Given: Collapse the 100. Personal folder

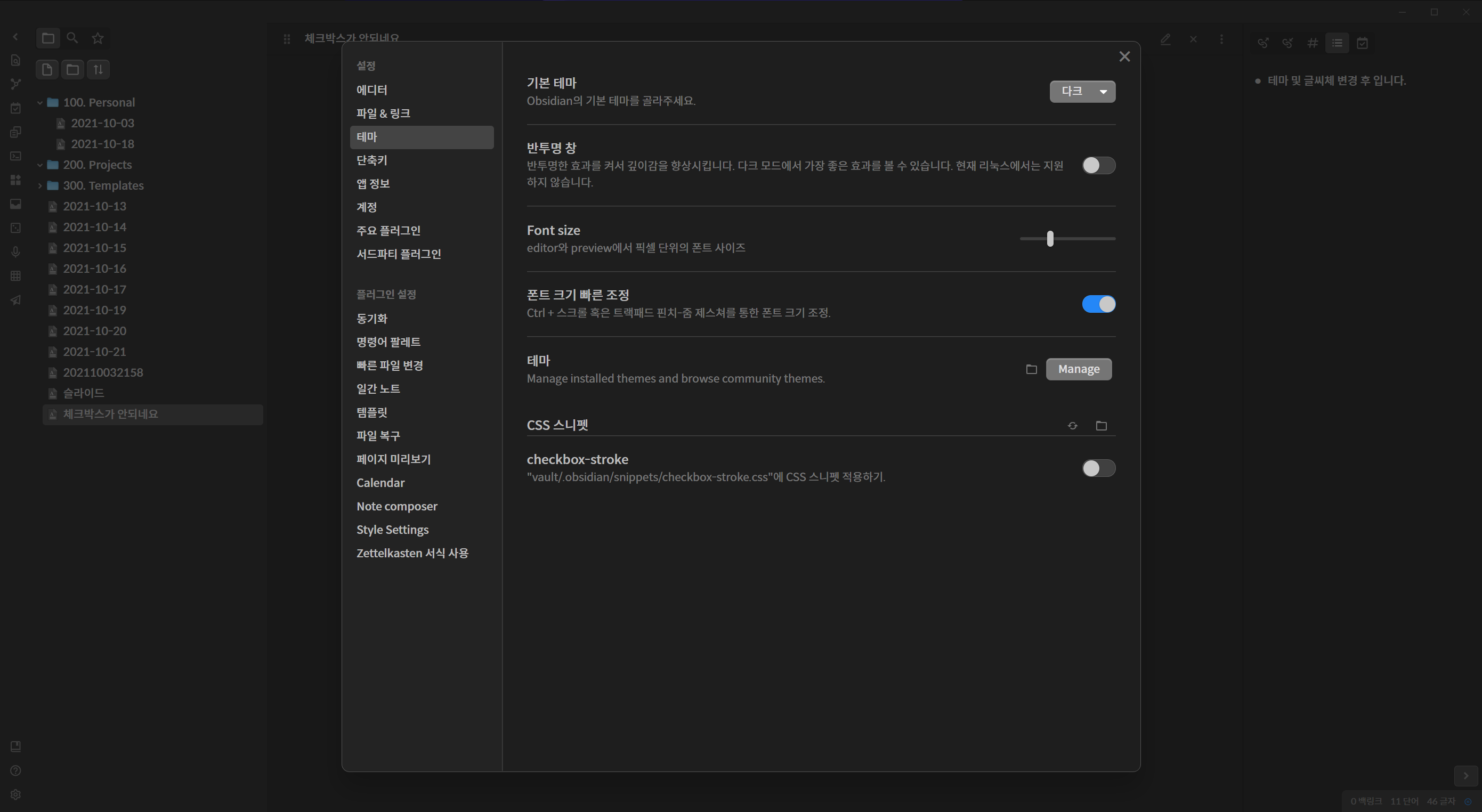Looking at the screenshot, I should pos(41,102).
